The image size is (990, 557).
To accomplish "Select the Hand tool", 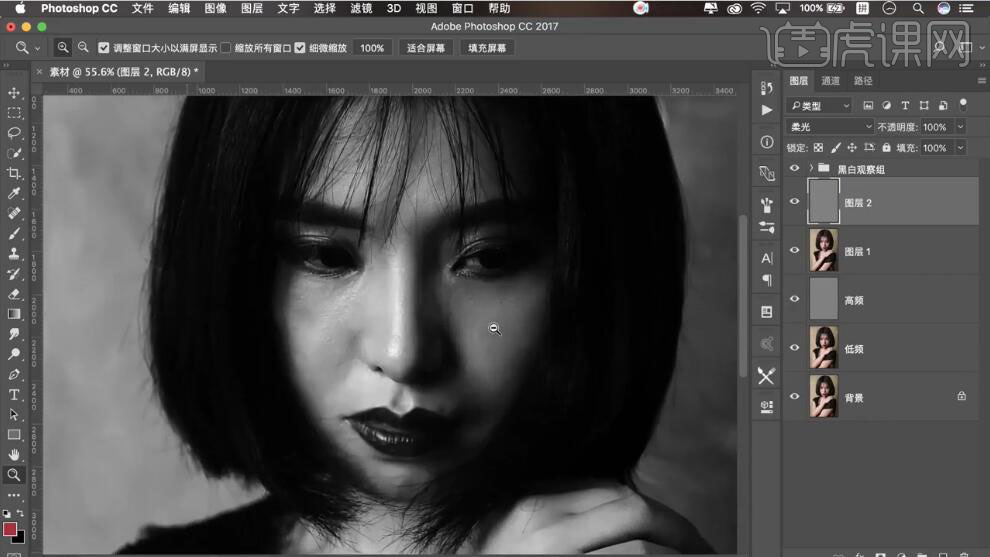I will click(x=14, y=455).
